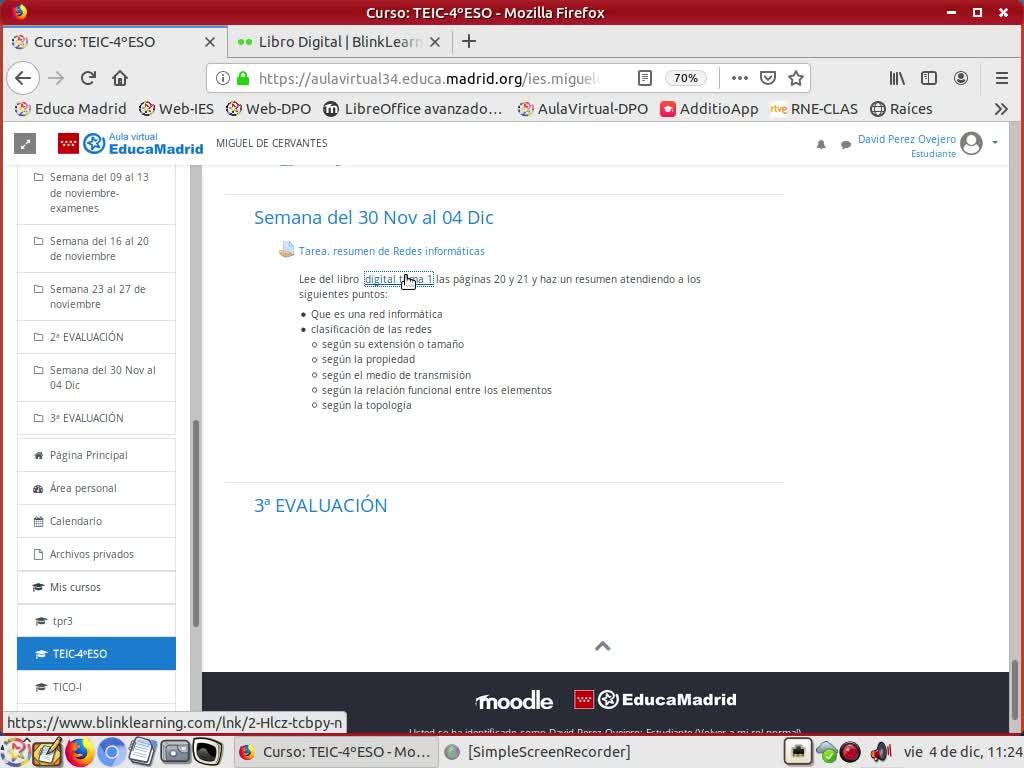Open Tarea resumen de Redes informáticas assignment
Image resolution: width=1024 pixels, height=768 pixels.
click(391, 251)
